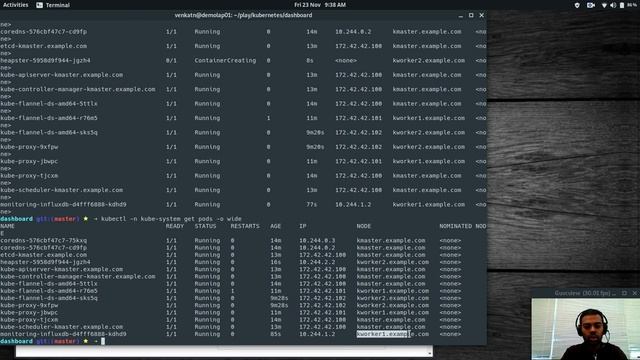Open the Activities overview
The image size is (640, 360).
[x=16, y=5]
